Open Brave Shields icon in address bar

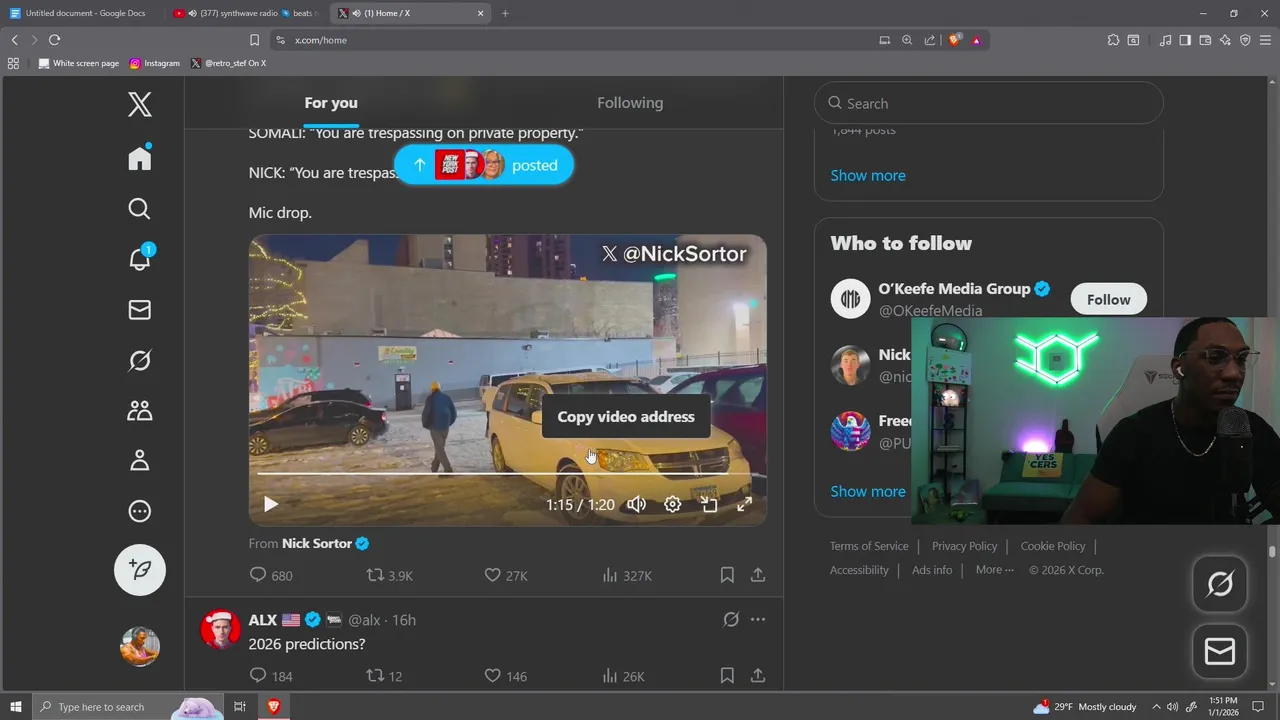tap(954, 40)
